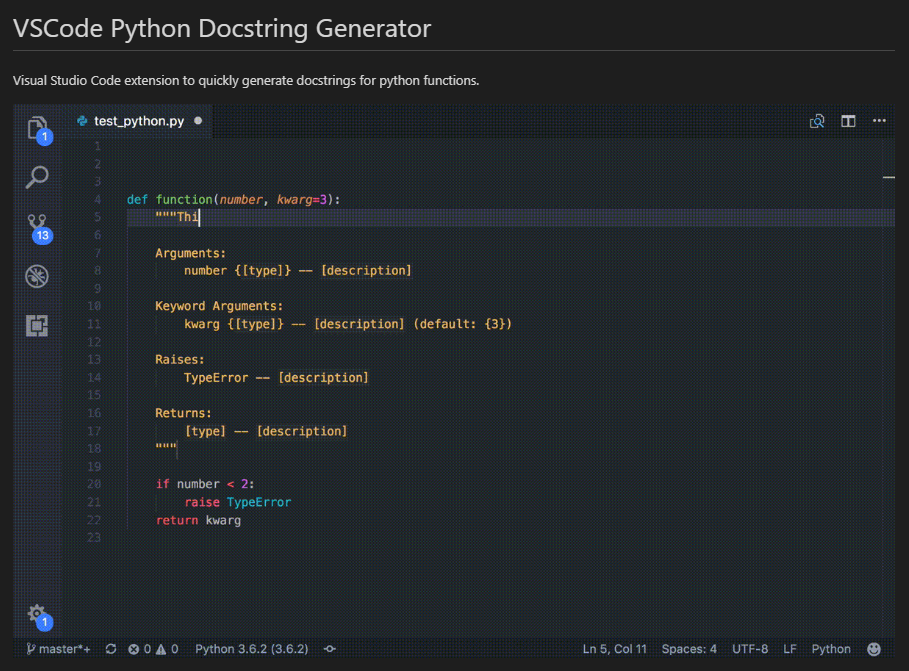909x671 pixels.
Task: Split the editor with the split icon
Action: [848, 121]
